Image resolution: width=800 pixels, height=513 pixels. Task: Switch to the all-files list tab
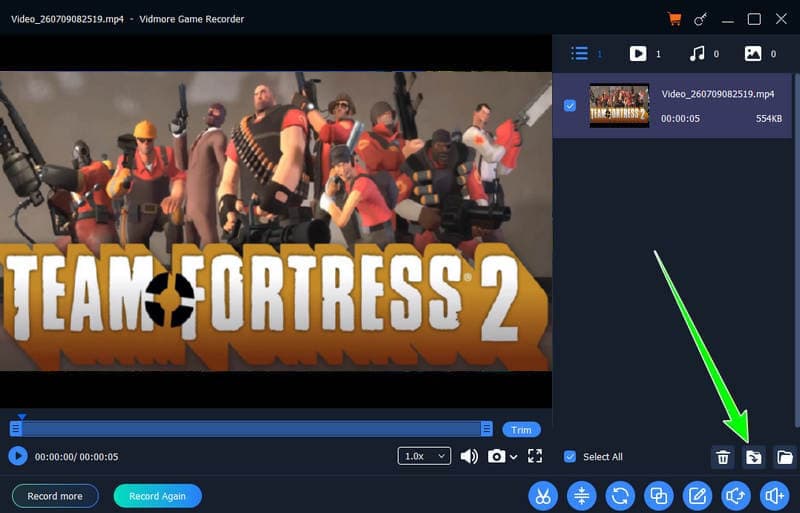[580, 54]
